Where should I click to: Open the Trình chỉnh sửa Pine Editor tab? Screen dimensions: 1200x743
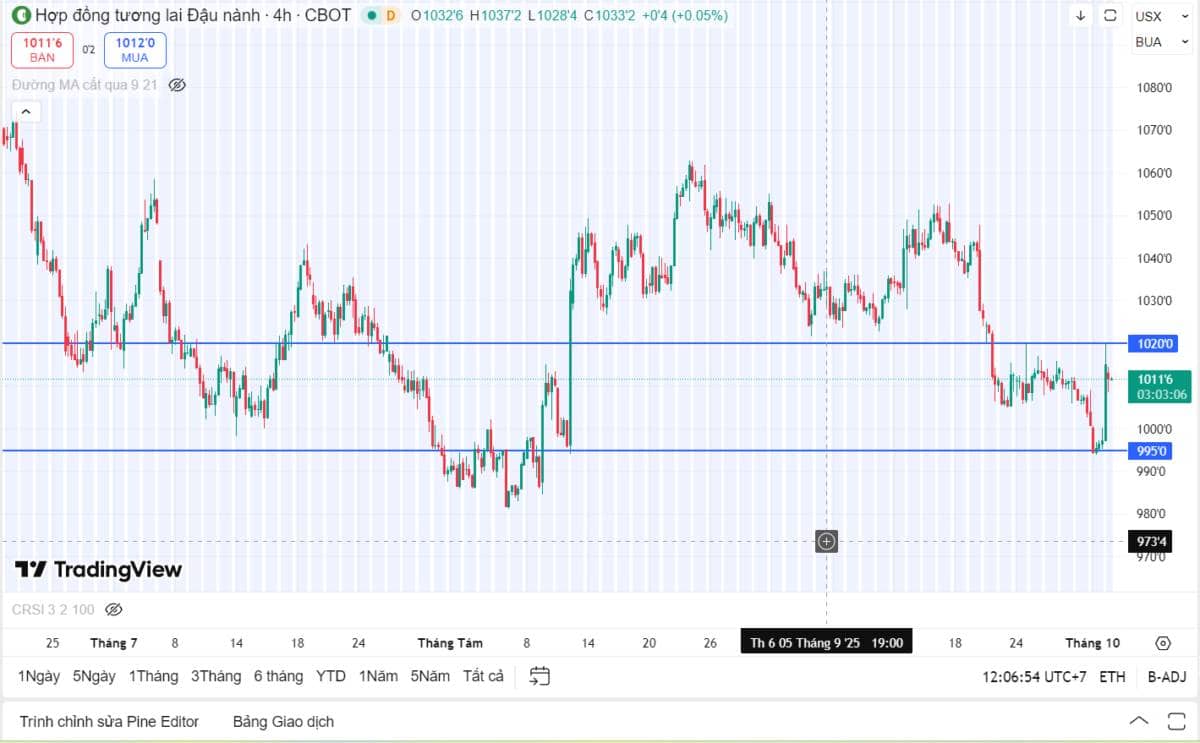point(109,721)
